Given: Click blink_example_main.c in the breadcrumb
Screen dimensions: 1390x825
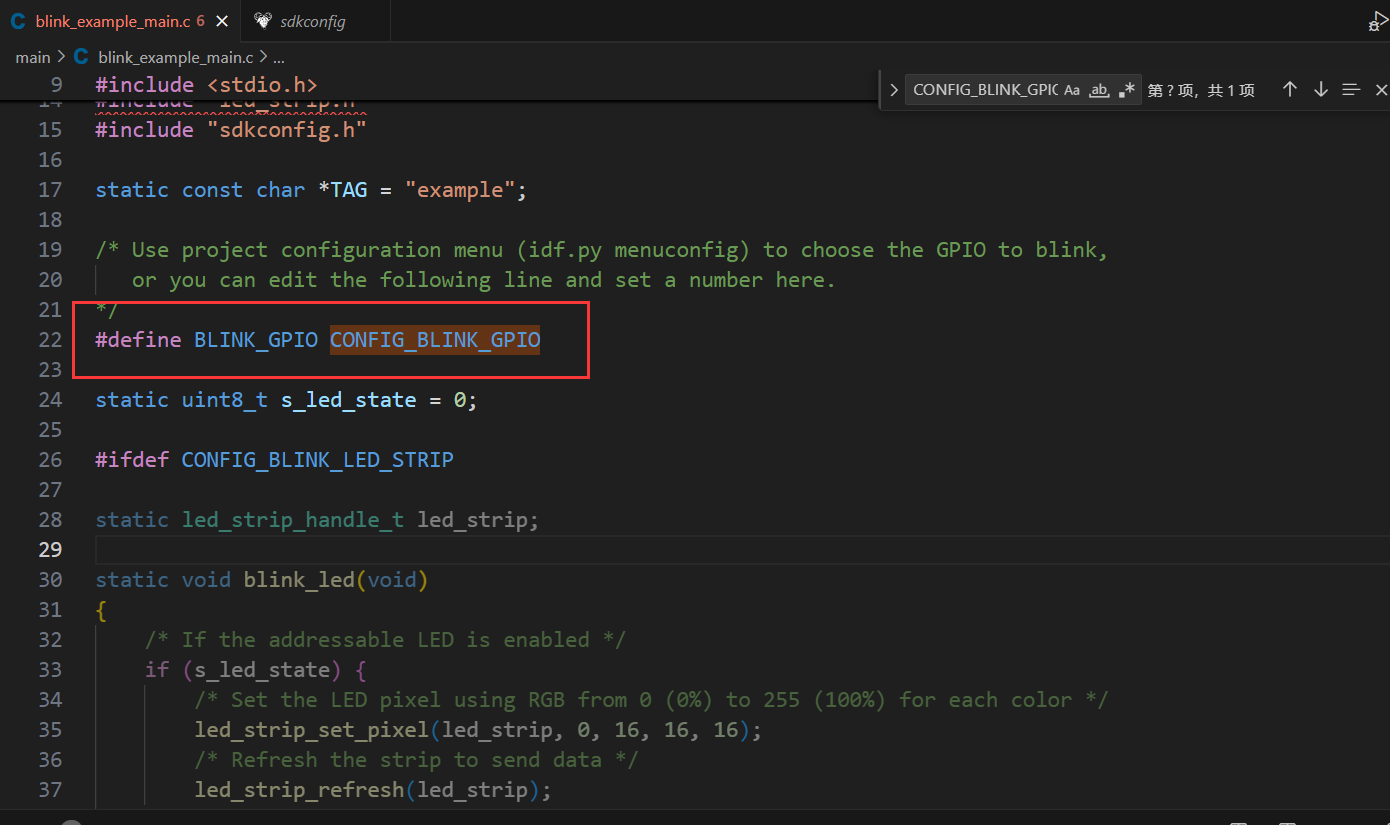Looking at the screenshot, I should [x=176, y=58].
